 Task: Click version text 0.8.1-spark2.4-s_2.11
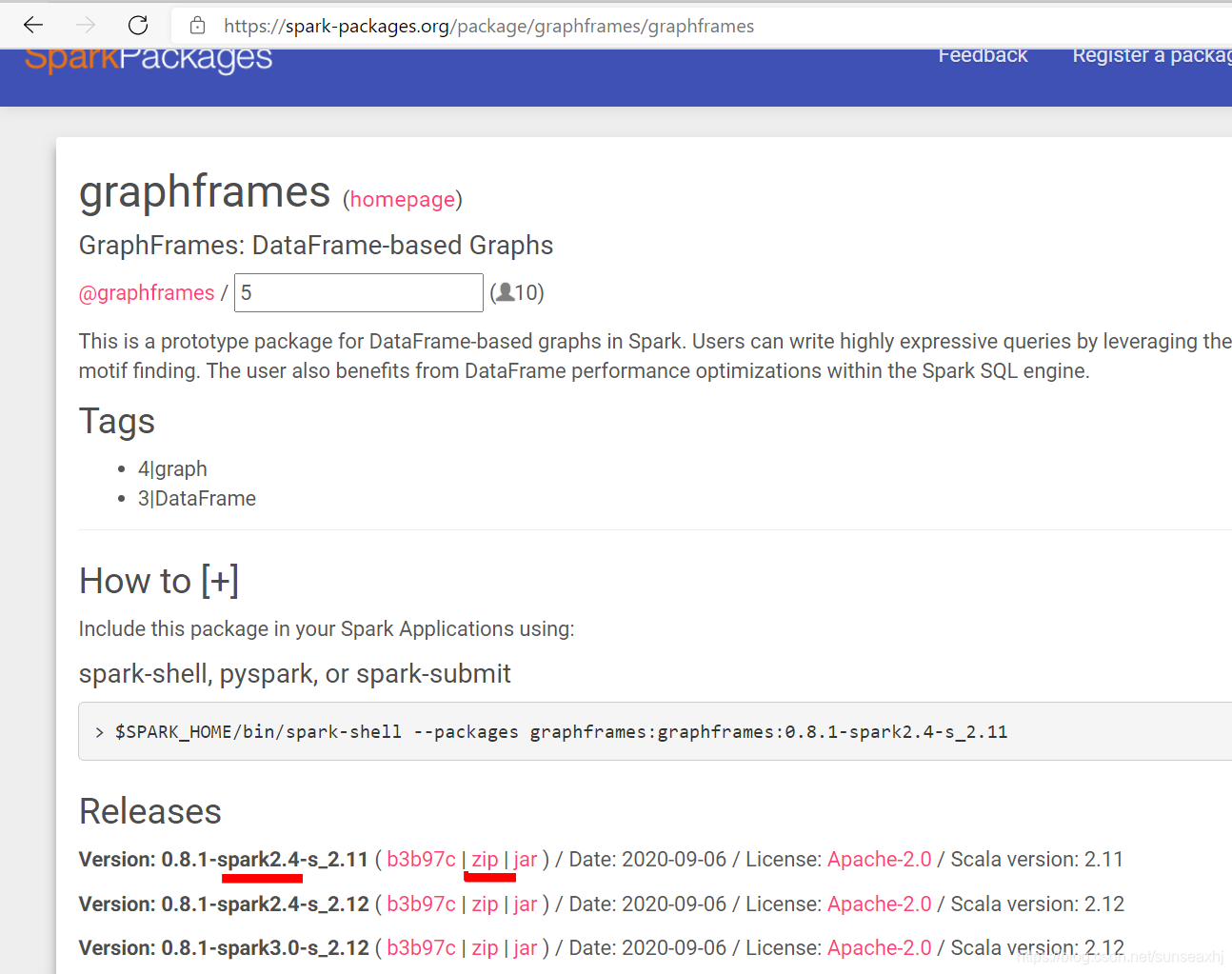265,859
